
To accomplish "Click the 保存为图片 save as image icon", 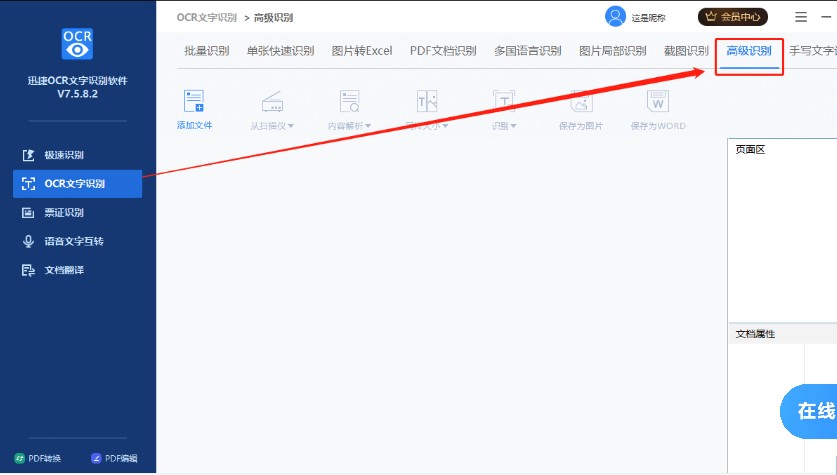I will tap(581, 101).
